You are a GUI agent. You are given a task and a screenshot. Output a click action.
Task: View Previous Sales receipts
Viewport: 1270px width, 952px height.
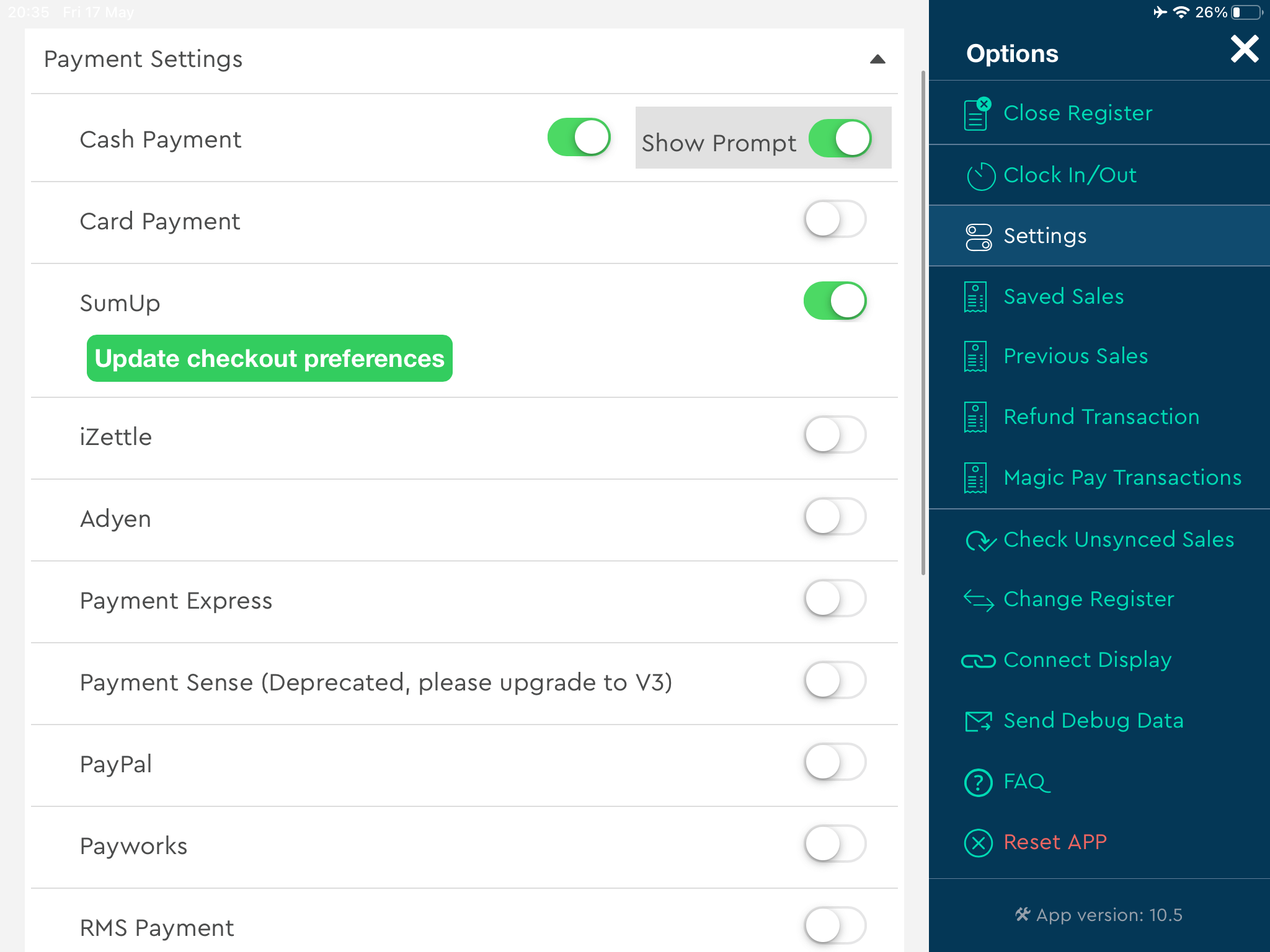[1075, 356]
